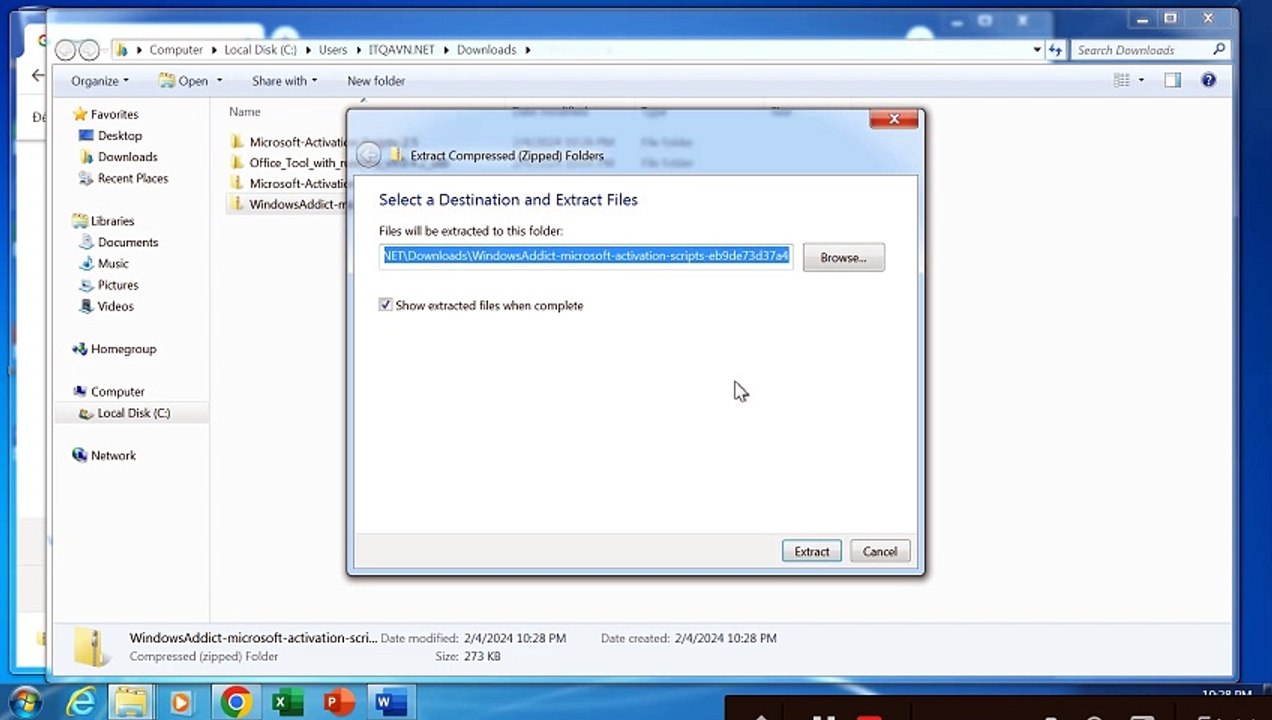Select Favorites in navigation pane

click(x=114, y=114)
